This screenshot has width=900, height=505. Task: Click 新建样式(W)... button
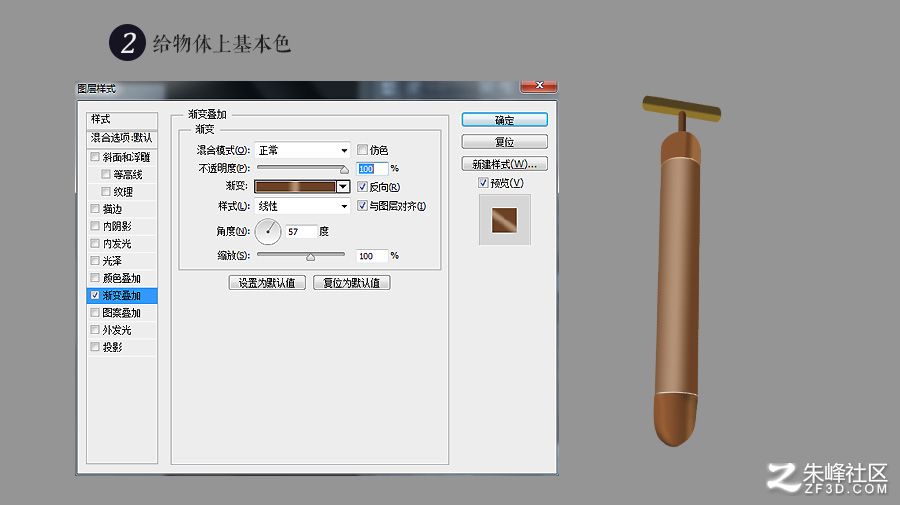[x=505, y=164]
